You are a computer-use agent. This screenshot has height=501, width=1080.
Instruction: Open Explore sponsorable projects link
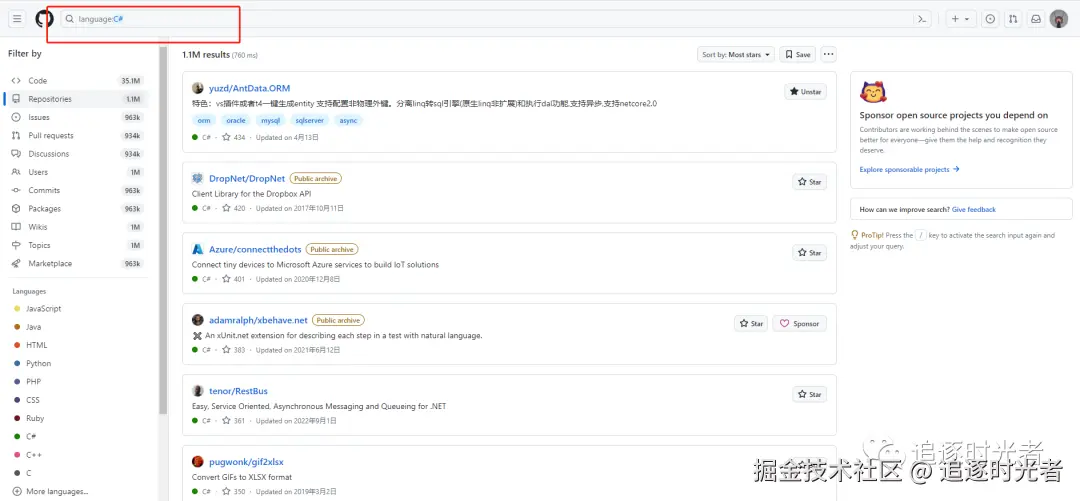coord(909,170)
